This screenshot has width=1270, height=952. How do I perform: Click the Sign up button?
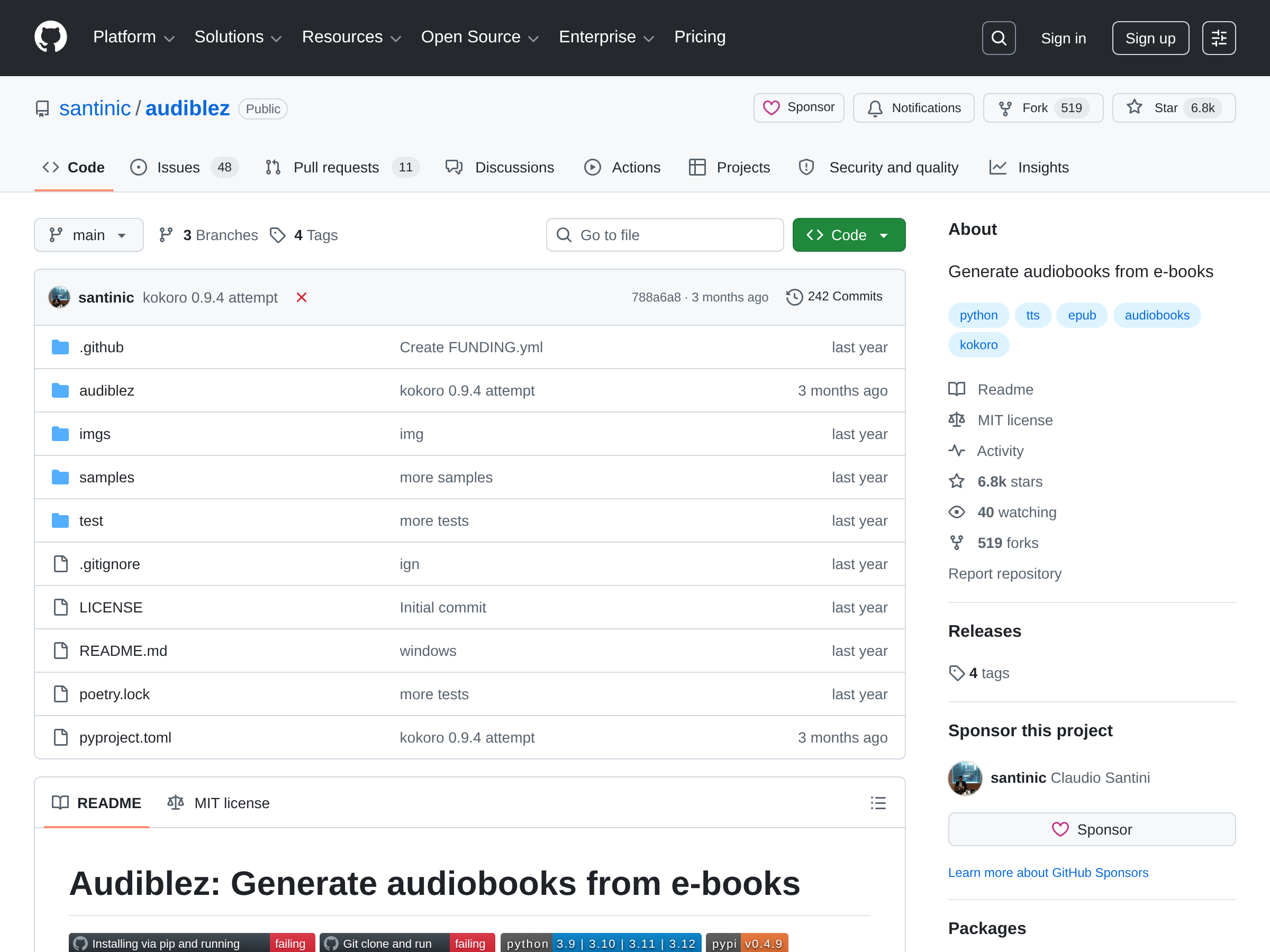pos(1150,38)
